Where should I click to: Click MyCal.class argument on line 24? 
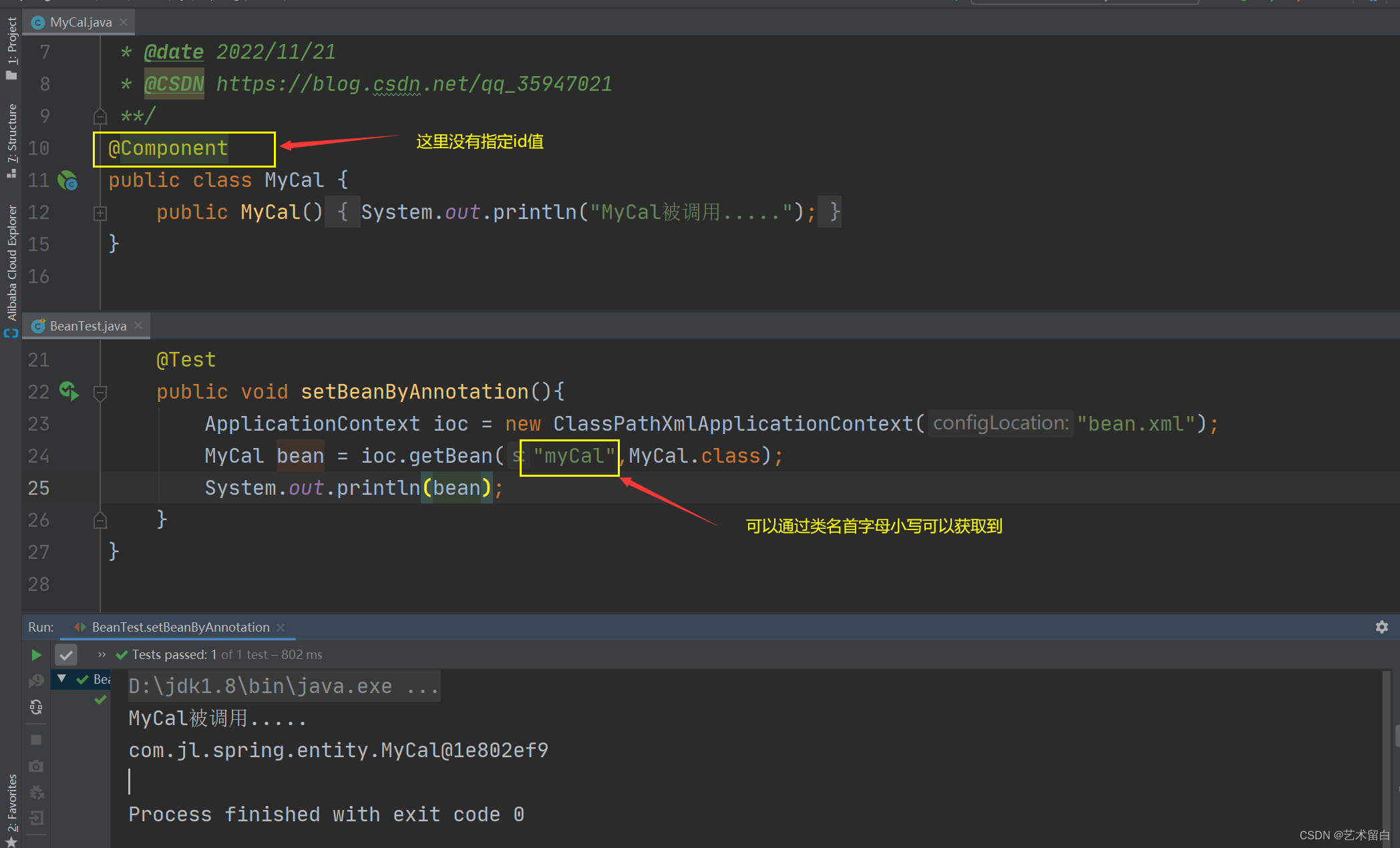694,456
